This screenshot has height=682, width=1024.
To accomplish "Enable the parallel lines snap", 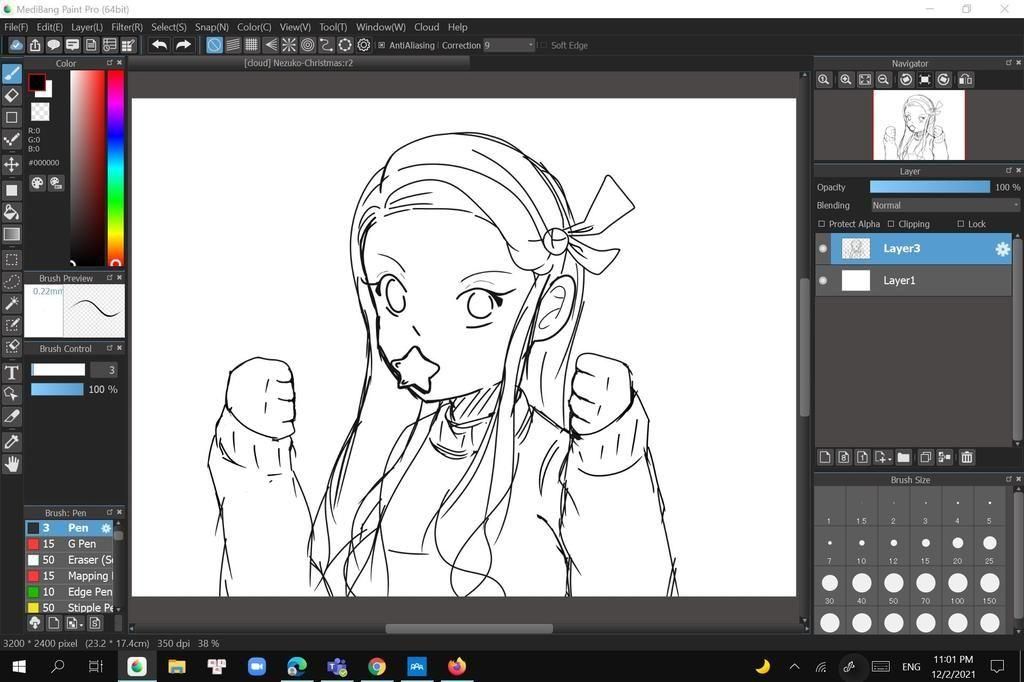I will click(233, 45).
